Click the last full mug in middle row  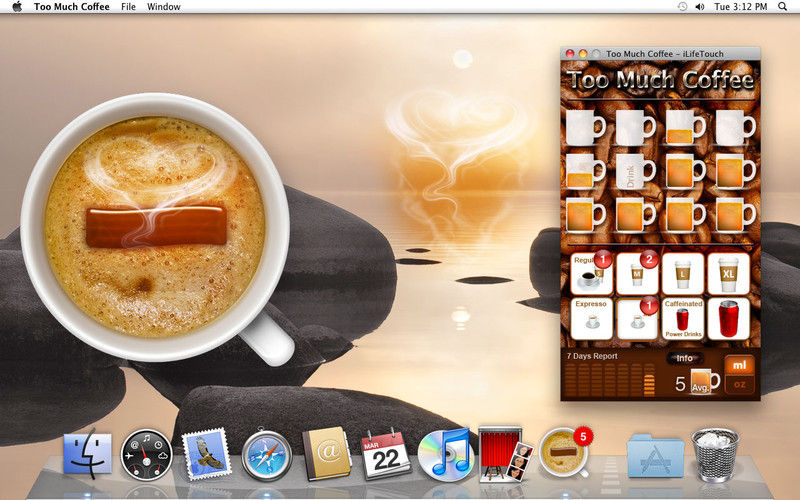735,171
